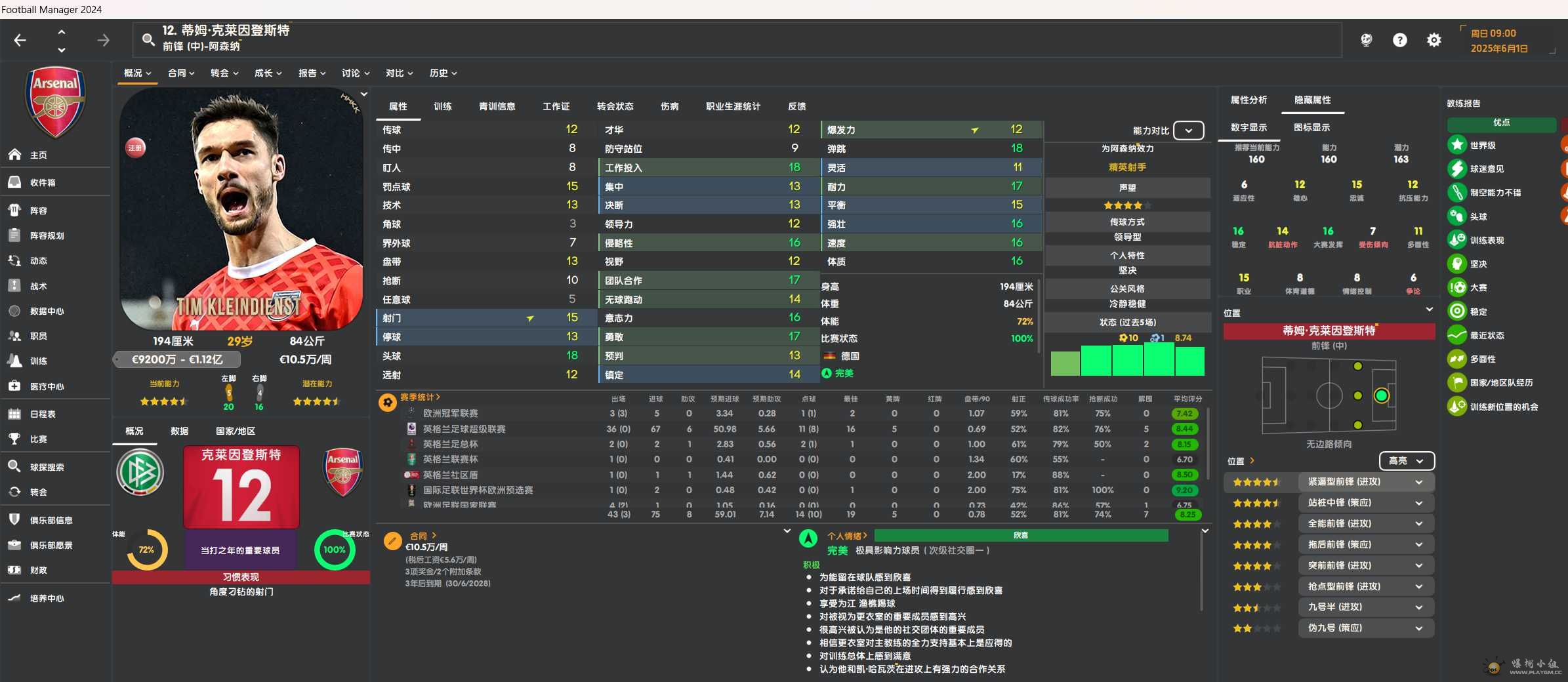
Task: Open the 个人情绪 link
Action: tap(847, 536)
